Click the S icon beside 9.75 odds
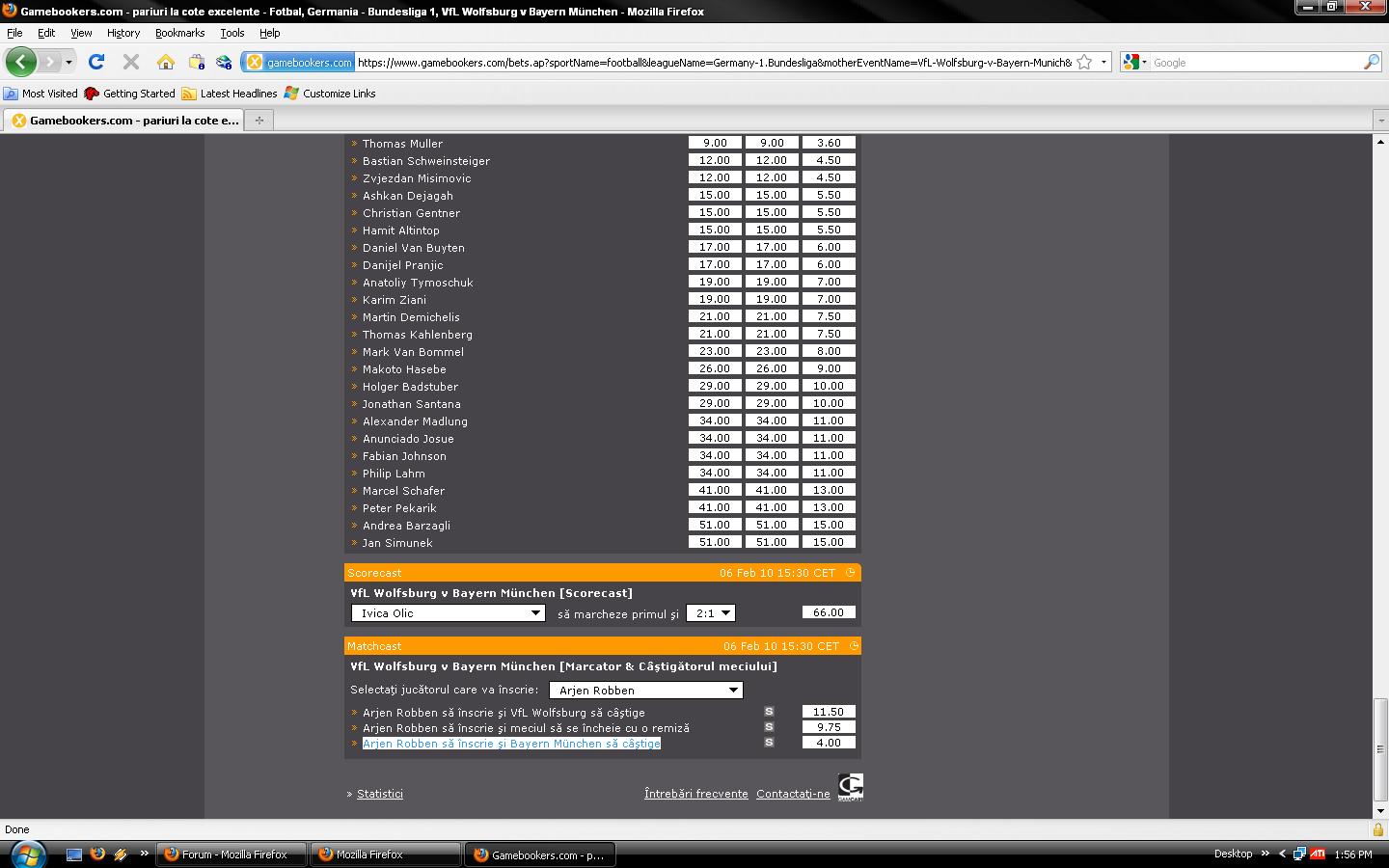 pos(769,727)
